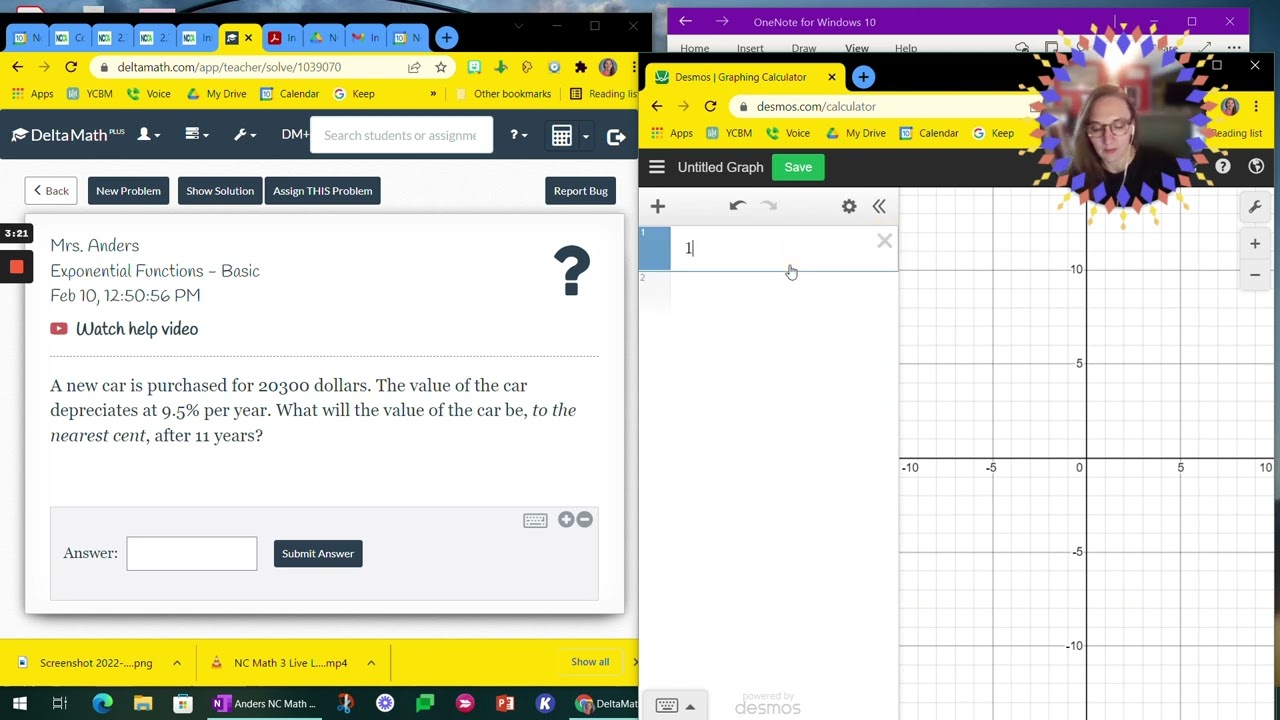Viewport: 1280px width, 720px height.
Task: Click Assign THIS Problem button
Action: pyautogui.click(x=322, y=191)
